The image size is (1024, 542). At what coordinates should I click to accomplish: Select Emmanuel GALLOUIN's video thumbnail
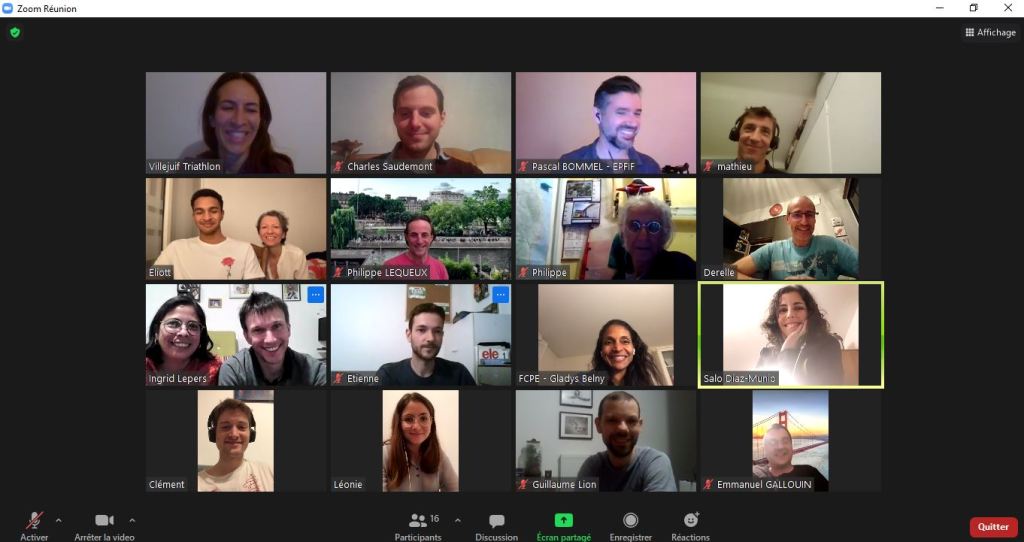[x=790, y=441]
